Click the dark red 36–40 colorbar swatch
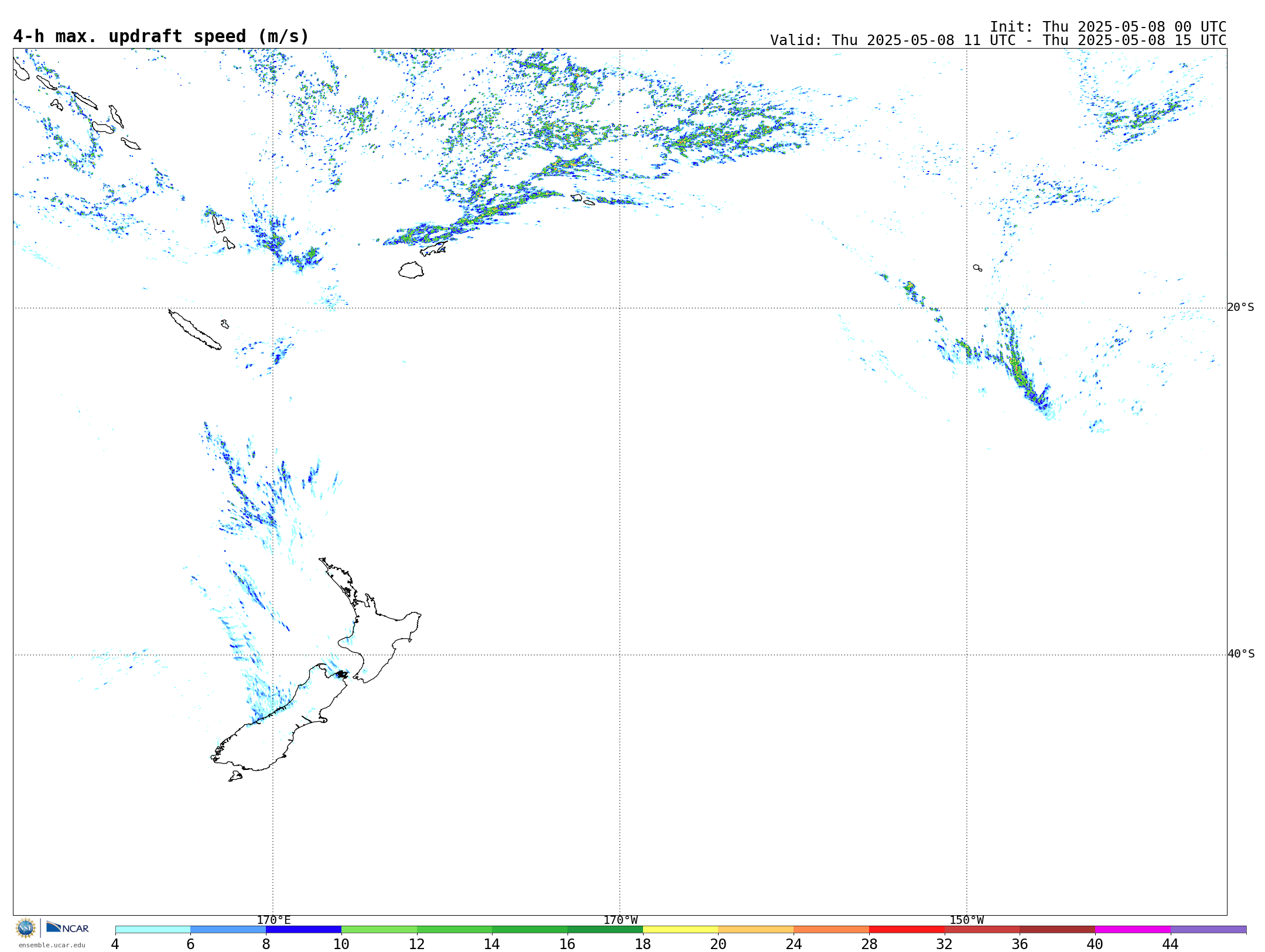 tap(1058, 929)
